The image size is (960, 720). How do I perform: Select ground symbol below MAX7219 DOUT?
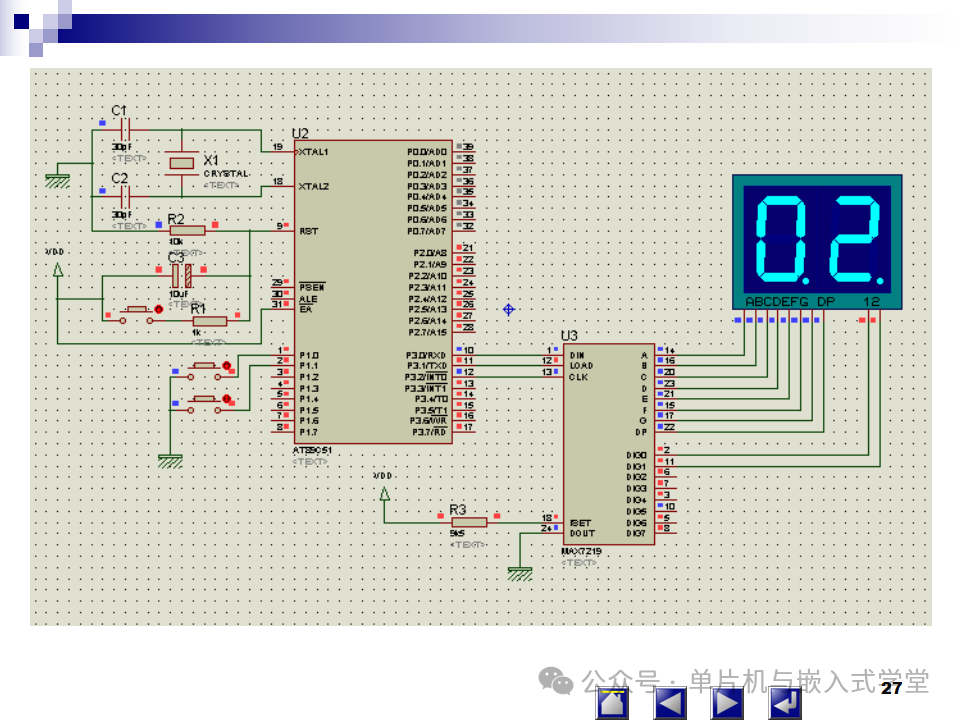[520, 574]
